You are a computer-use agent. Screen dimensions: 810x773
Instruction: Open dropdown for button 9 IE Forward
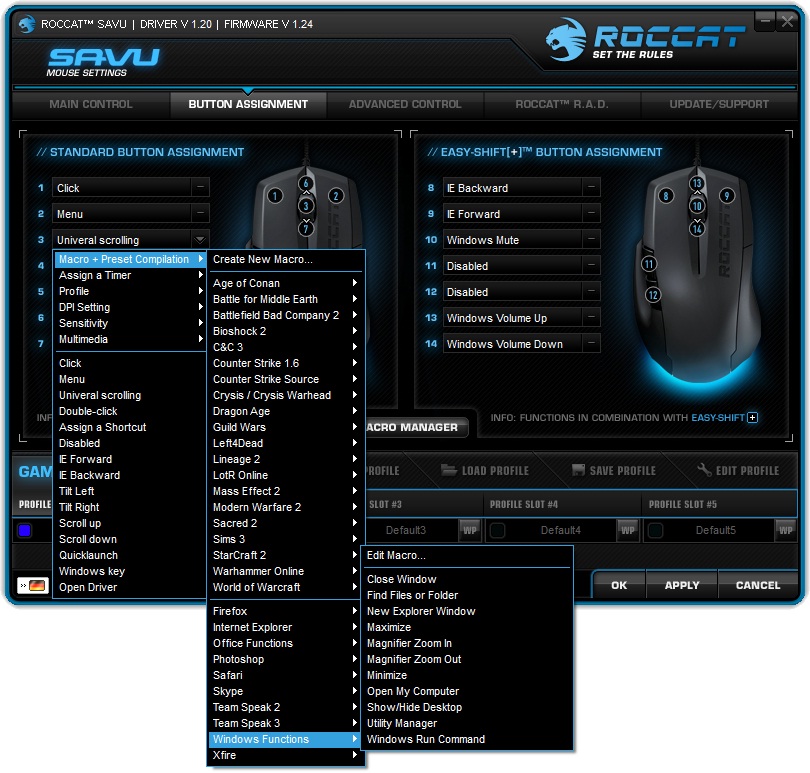(591, 213)
